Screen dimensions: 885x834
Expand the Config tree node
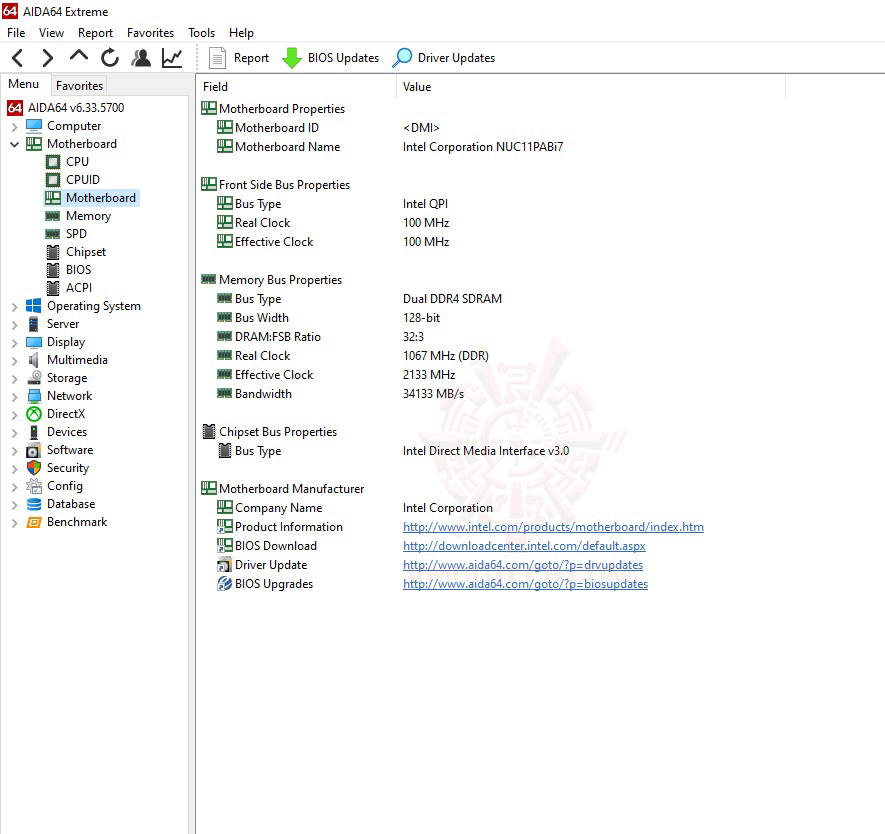15,486
